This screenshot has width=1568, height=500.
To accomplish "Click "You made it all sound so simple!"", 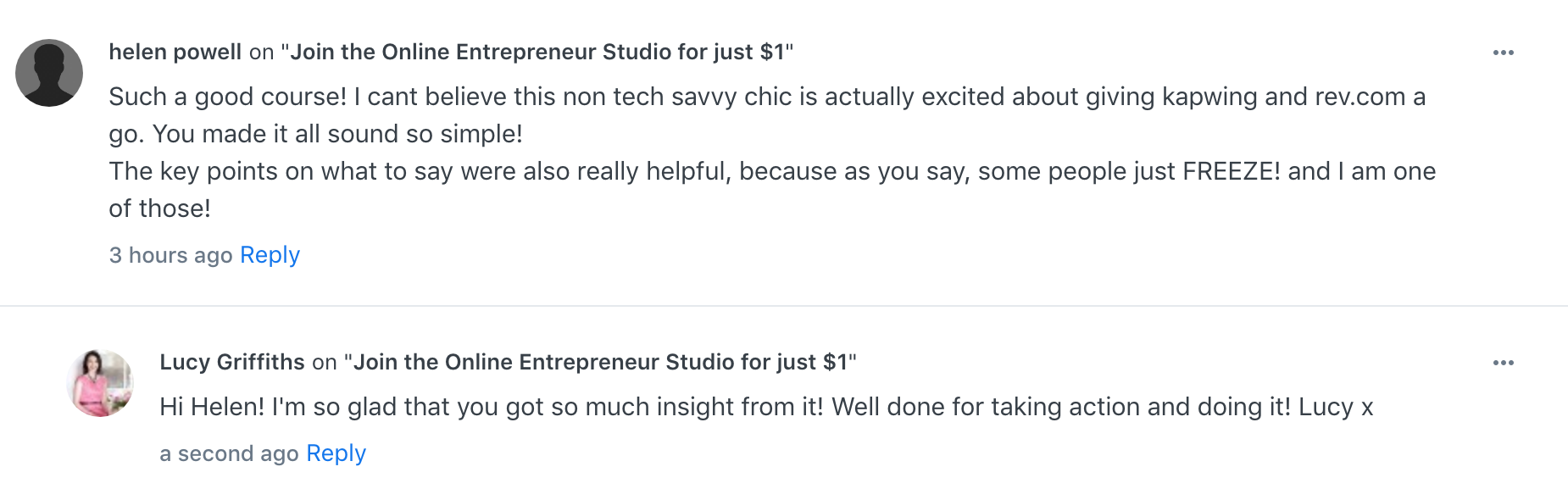I will (x=337, y=134).
